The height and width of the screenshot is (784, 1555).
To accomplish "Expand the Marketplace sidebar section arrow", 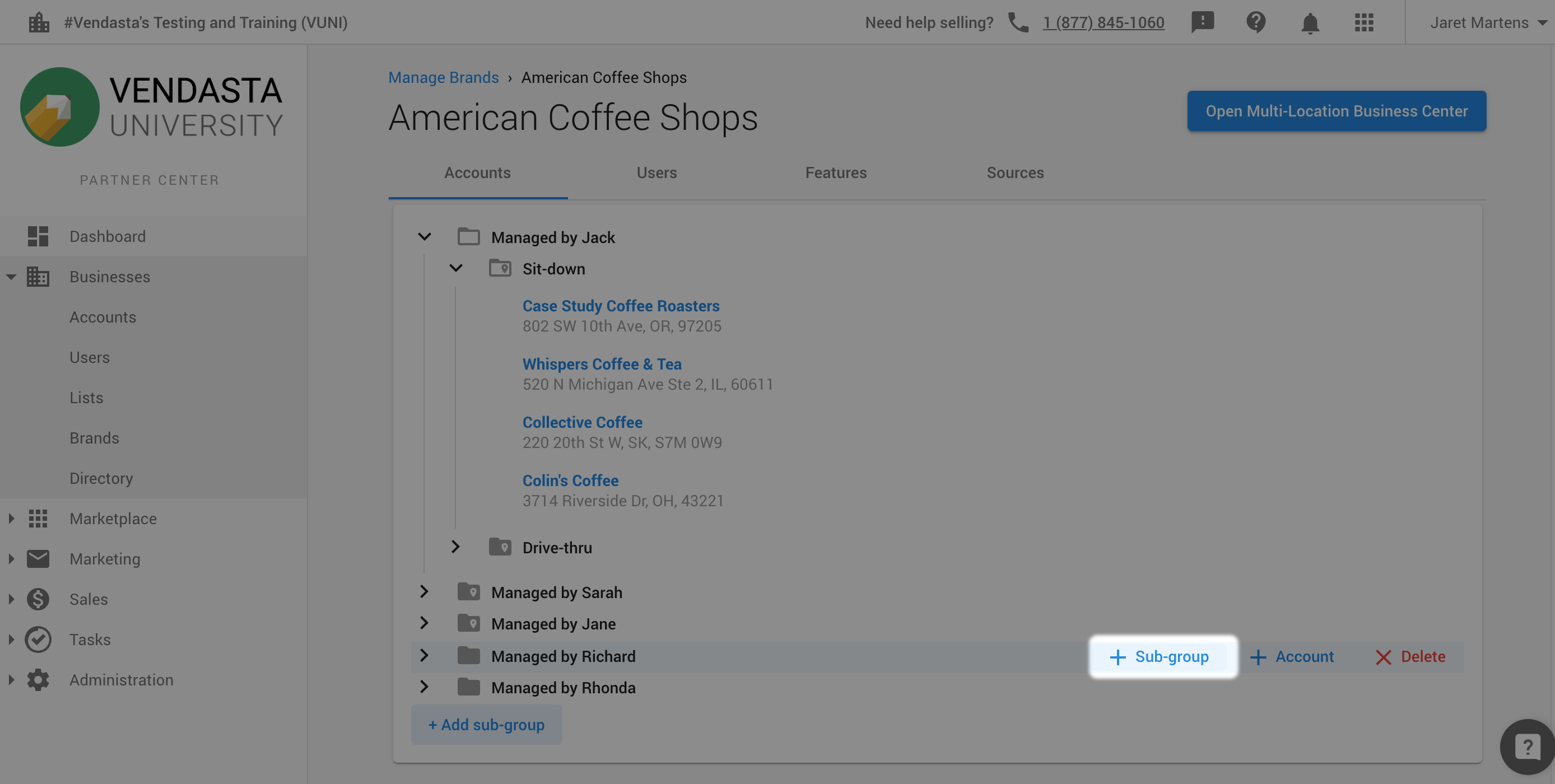I will click(x=11, y=519).
